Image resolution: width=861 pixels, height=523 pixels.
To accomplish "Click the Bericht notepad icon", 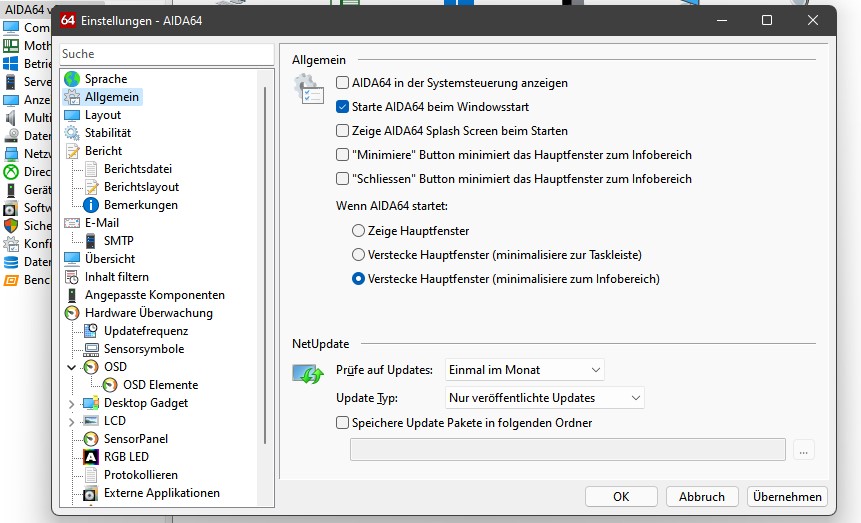I will (x=72, y=151).
